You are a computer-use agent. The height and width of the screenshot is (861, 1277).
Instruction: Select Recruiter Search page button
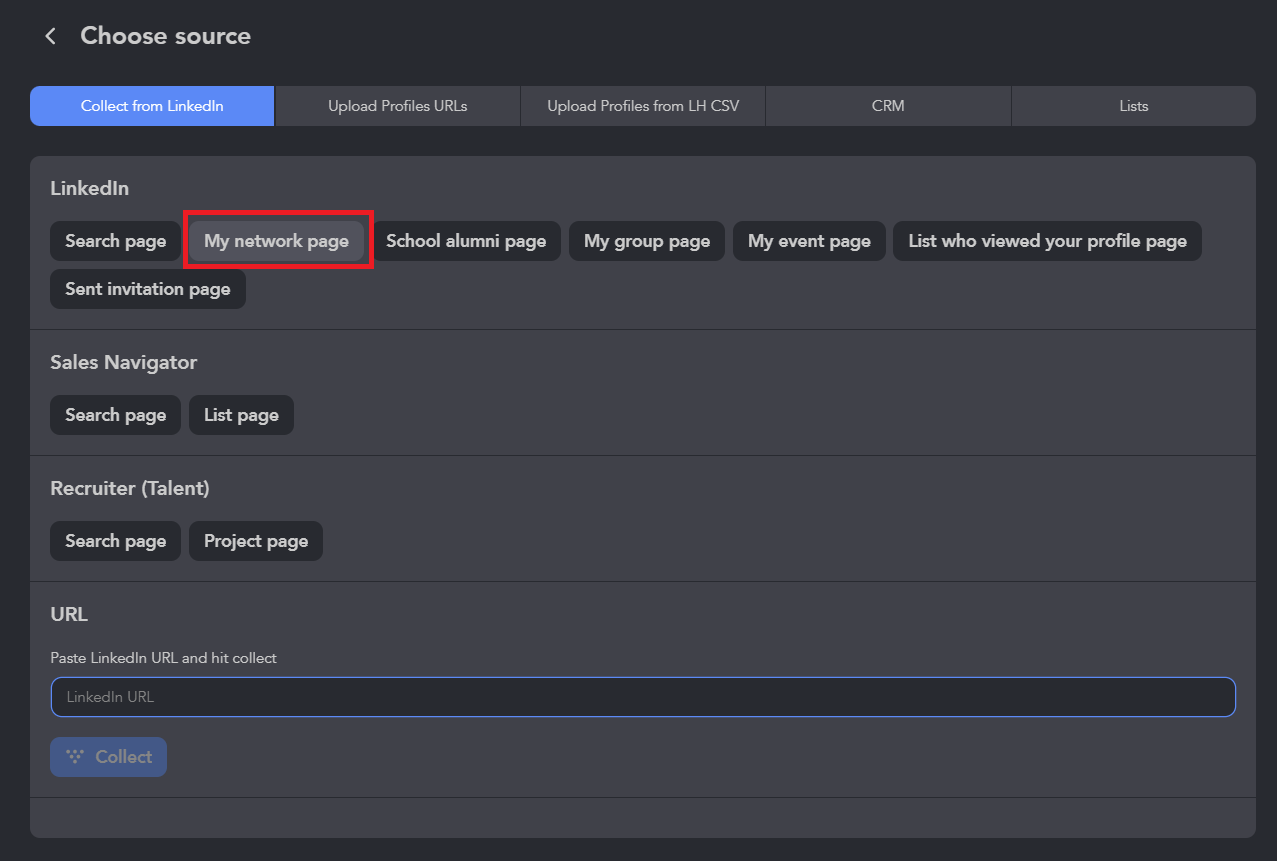(x=115, y=541)
